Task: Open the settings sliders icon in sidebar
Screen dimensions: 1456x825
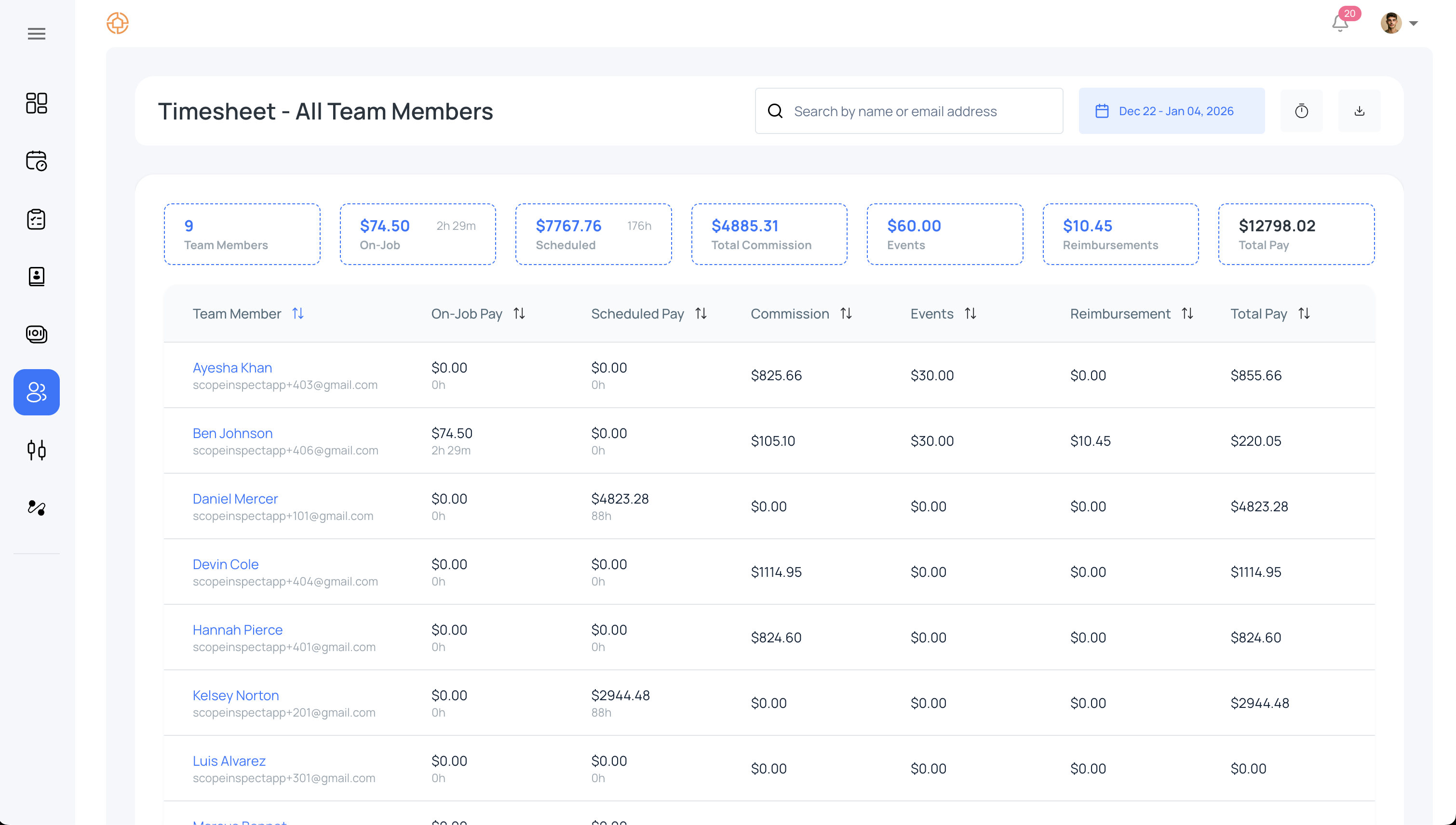Action: click(36, 451)
